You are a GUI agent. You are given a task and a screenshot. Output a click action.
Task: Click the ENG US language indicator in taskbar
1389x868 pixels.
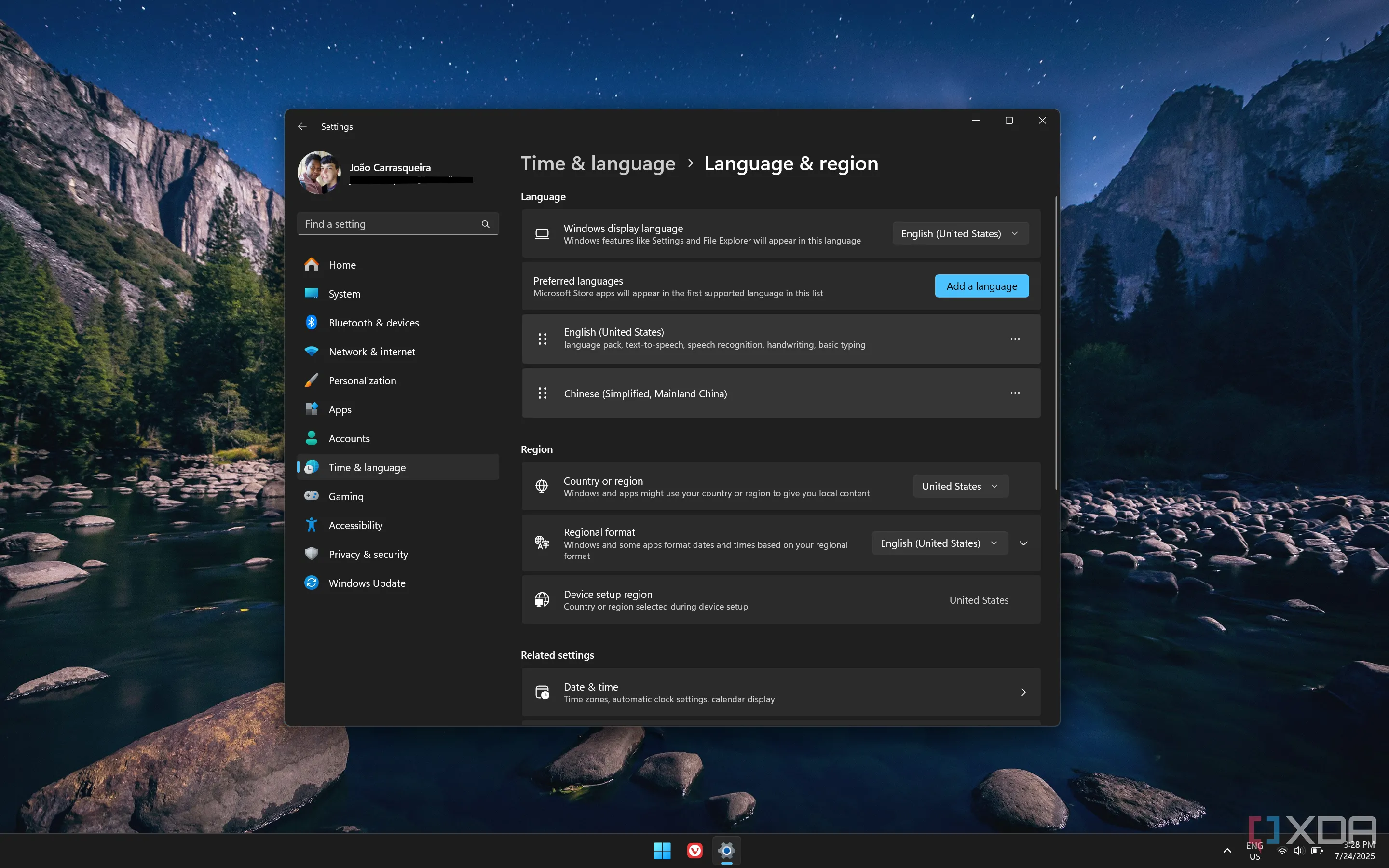tap(1253, 851)
